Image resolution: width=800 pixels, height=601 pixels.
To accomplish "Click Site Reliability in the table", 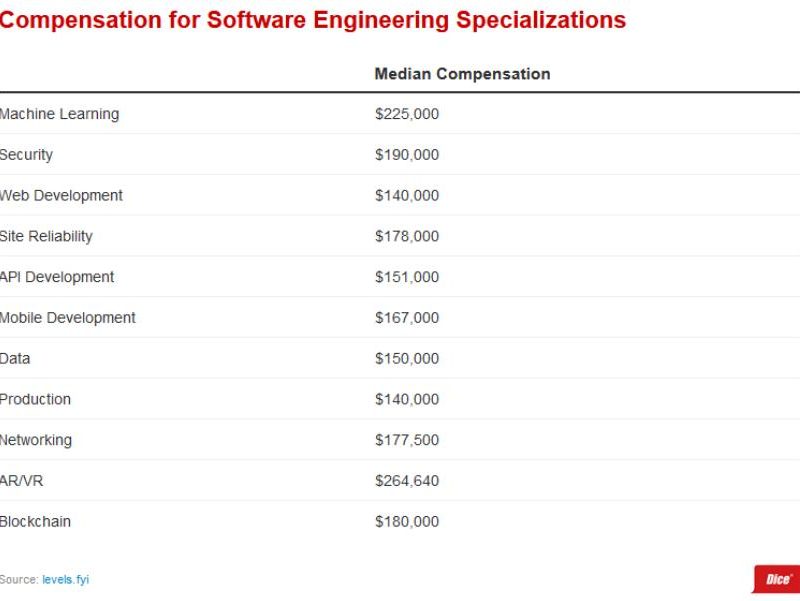I will [46, 237].
